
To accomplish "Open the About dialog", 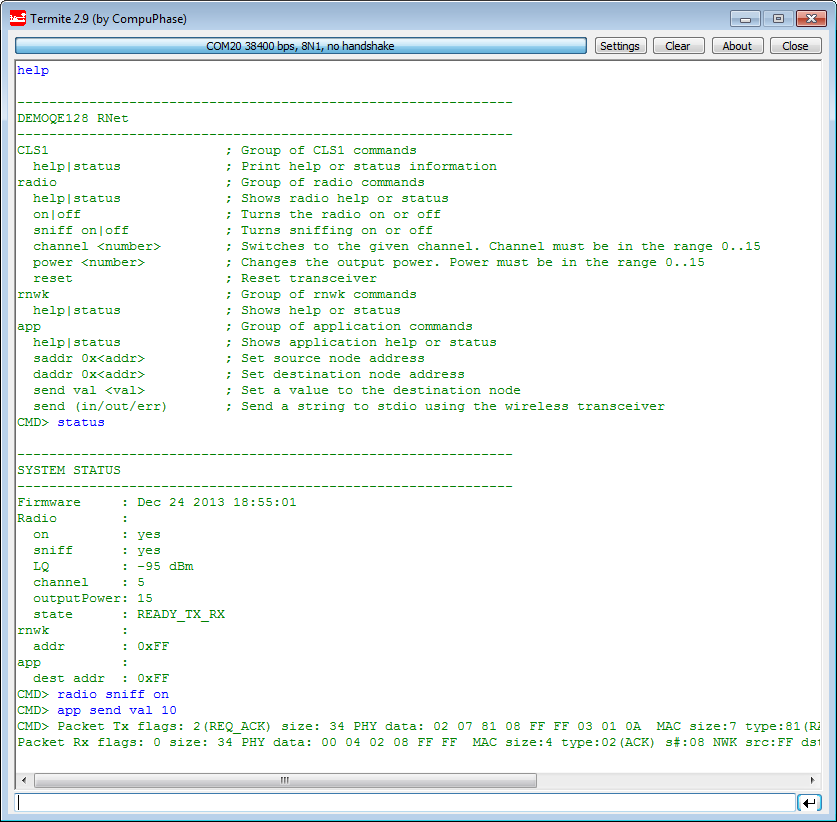I will click(737, 46).
